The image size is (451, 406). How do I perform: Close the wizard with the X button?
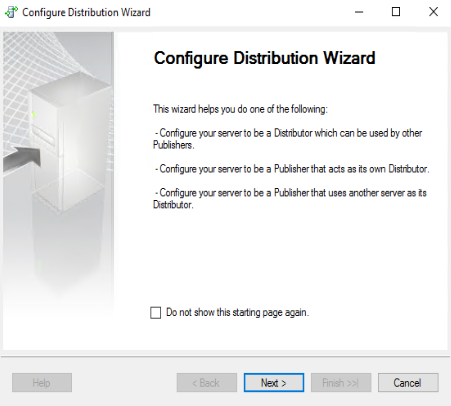pyautogui.click(x=433, y=12)
